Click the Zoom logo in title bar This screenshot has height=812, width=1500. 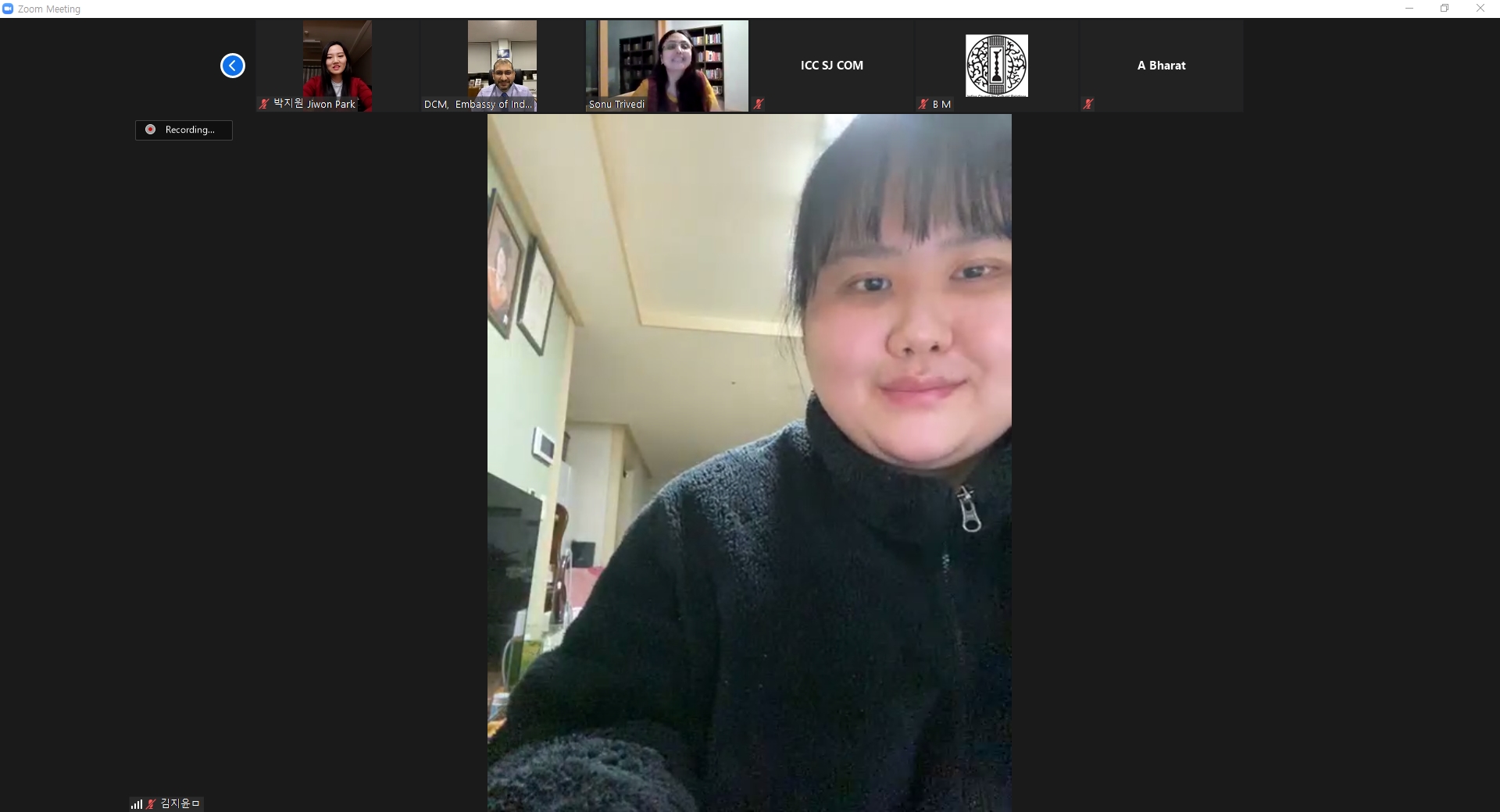8,9
